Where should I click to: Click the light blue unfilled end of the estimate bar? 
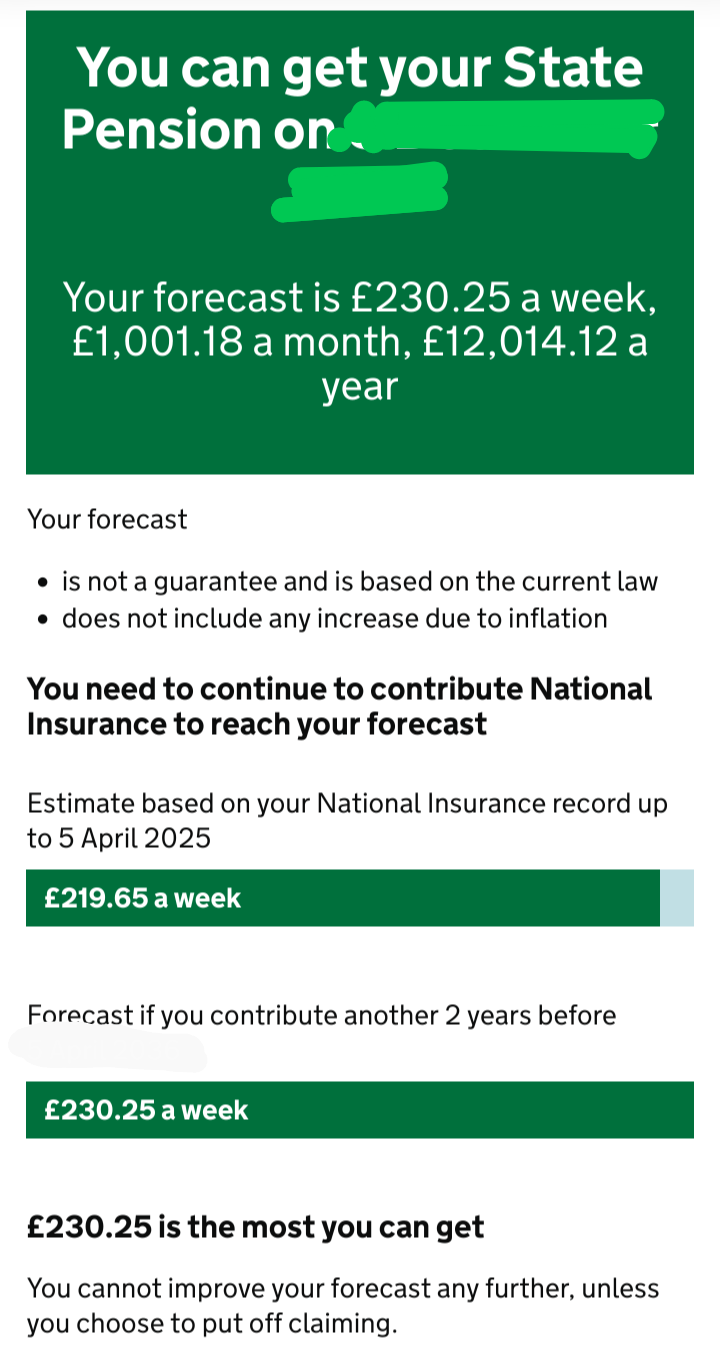point(677,898)
